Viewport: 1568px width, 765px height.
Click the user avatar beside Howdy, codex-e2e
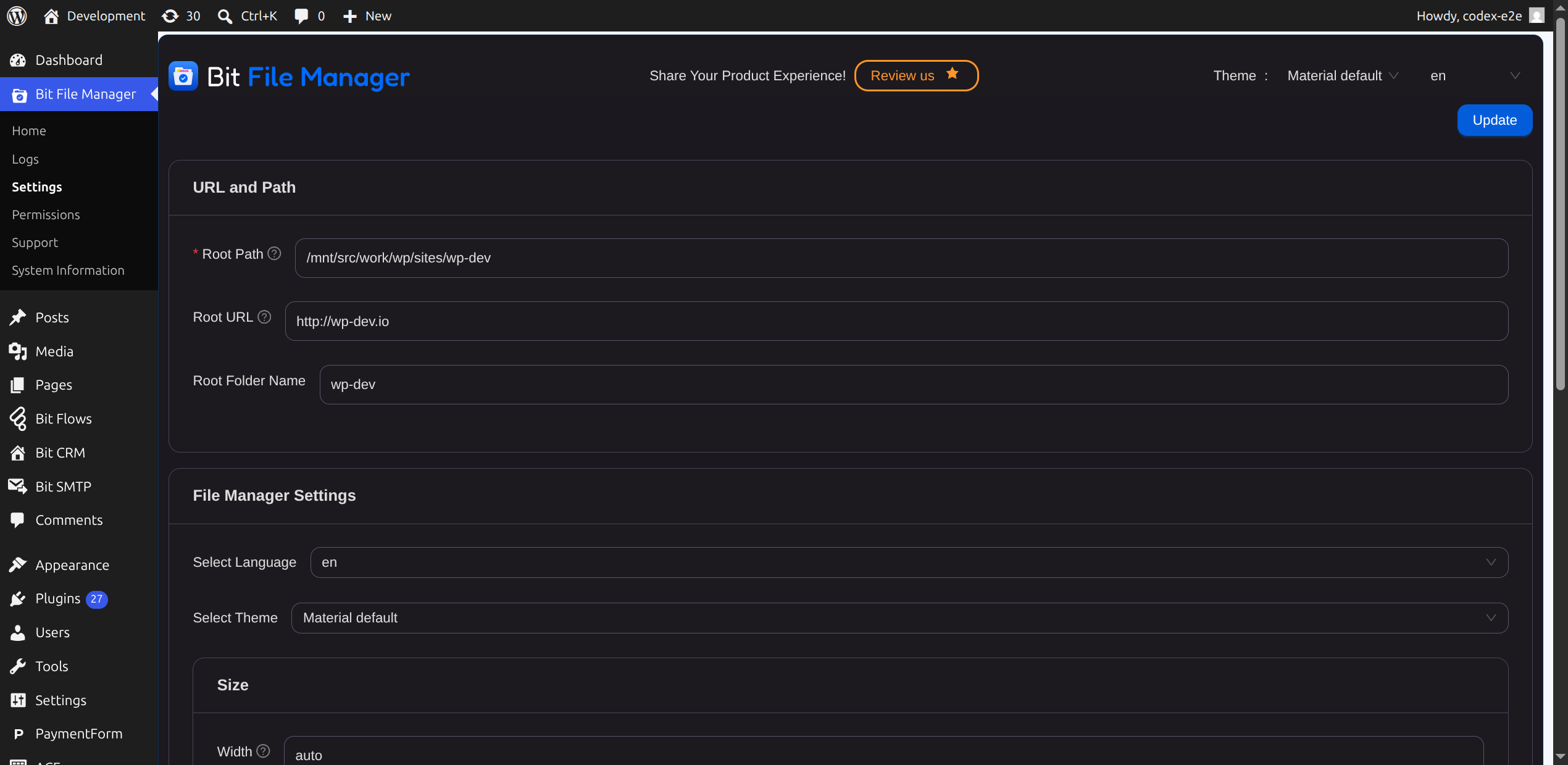(1537, 15)
